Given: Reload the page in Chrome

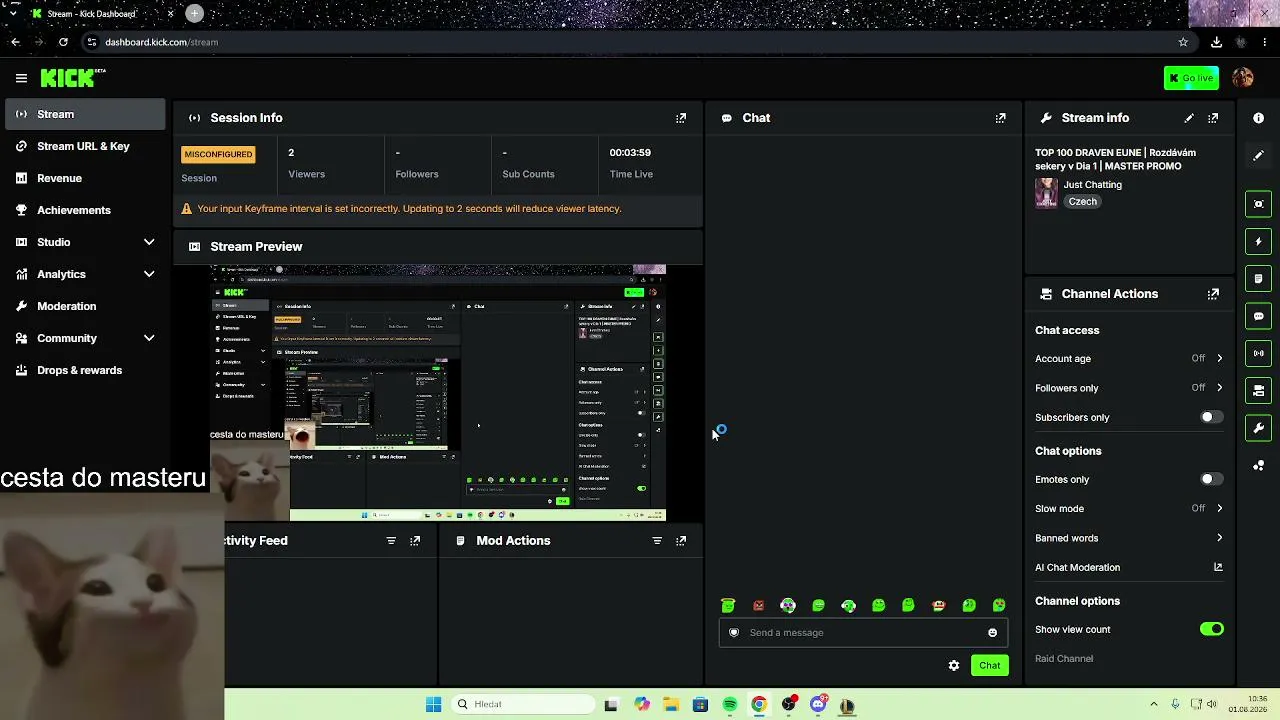Looking at the screenshot, I should (x=63, y=42).
